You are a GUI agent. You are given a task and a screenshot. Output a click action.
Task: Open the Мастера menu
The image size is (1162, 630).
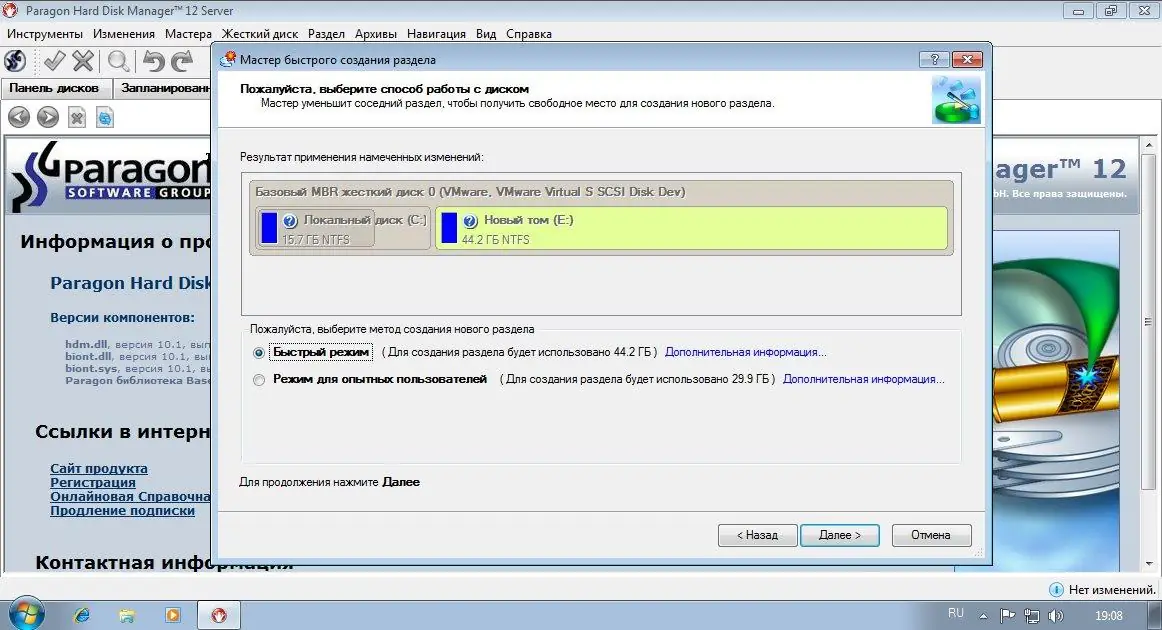tap(188, 33)
